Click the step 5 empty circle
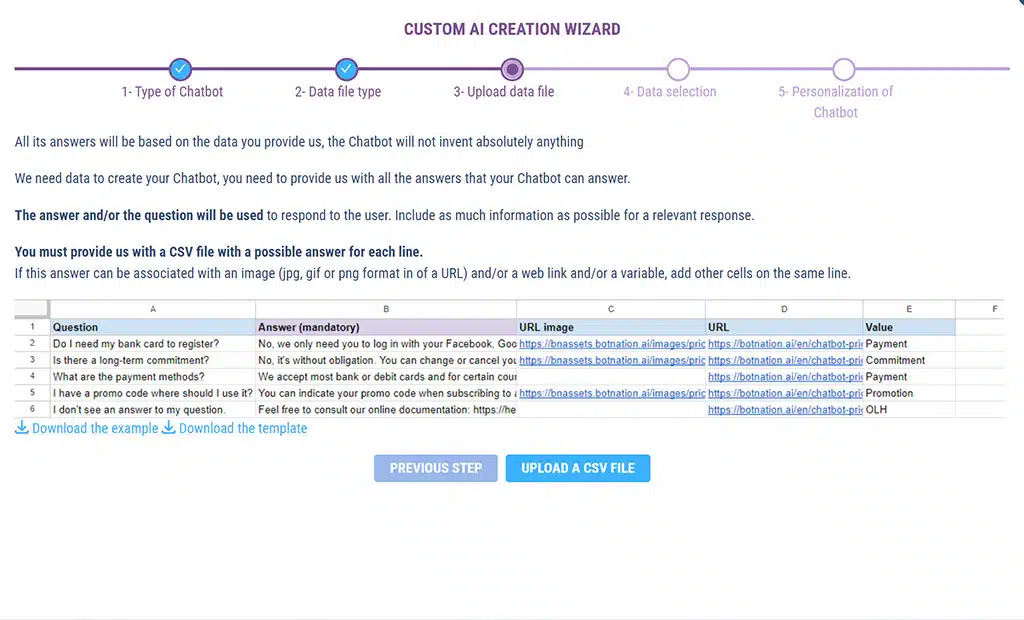 pos(844,69)
